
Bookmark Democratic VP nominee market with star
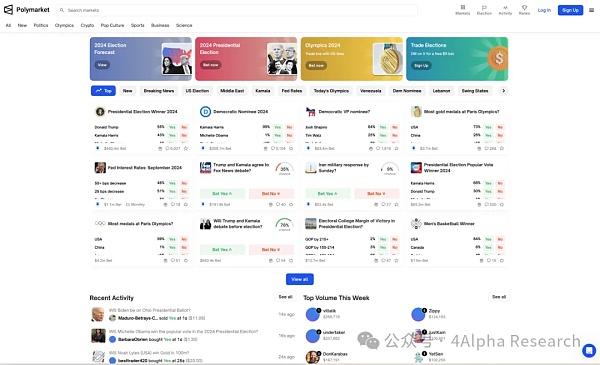pyautogui.click(x=396, y=148)
